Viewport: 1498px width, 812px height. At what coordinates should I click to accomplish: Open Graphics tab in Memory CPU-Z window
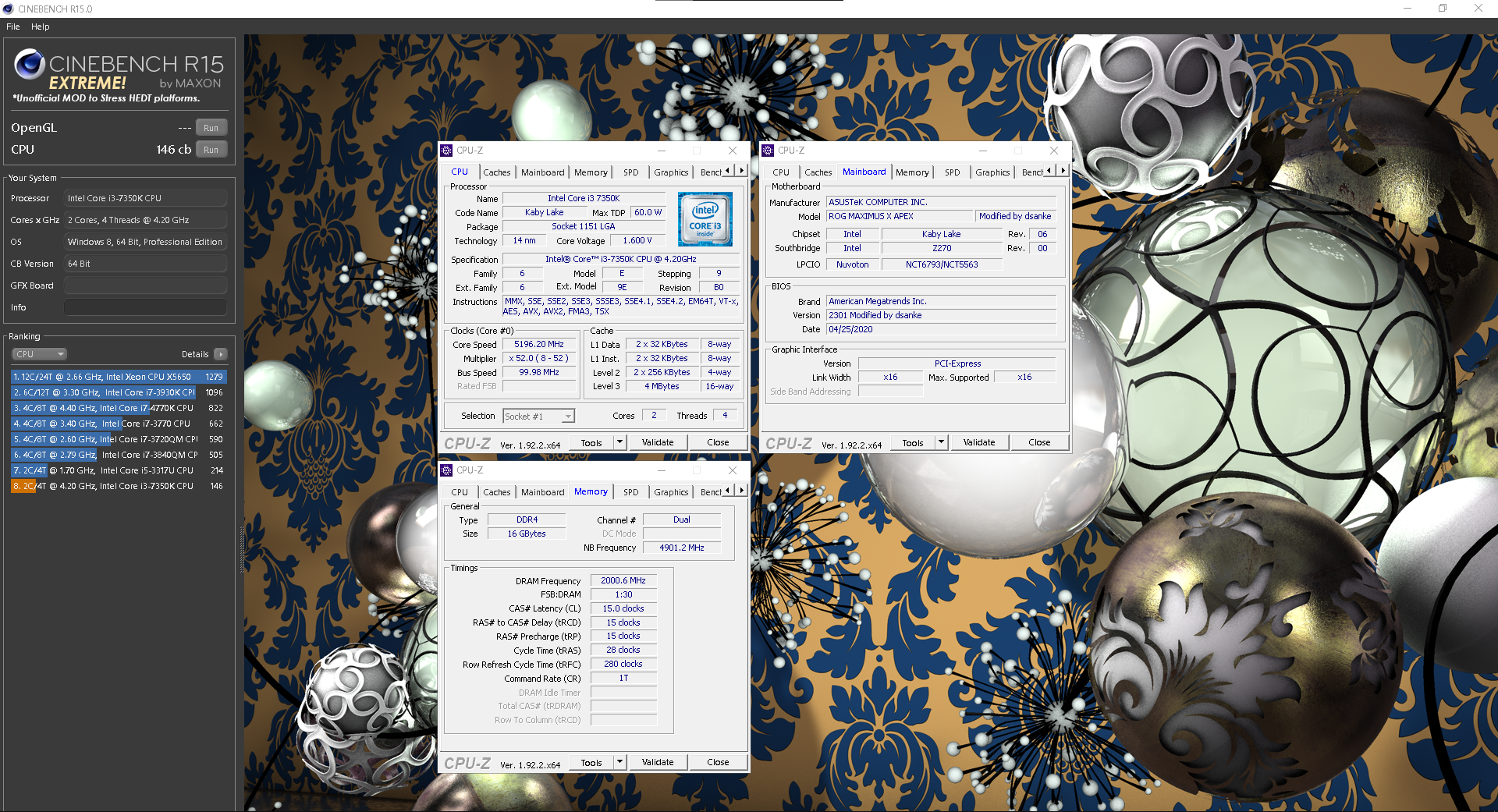[x=671, y=492]
